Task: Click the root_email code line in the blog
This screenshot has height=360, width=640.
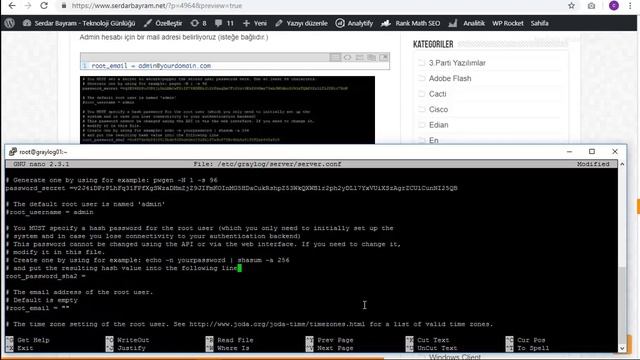Action: (151, 66)
